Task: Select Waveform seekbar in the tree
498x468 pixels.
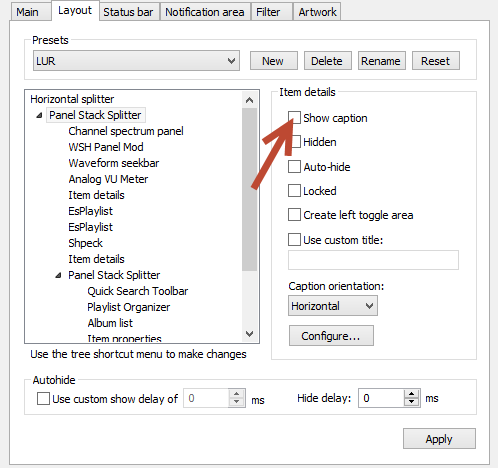Action: coord(114,163)
